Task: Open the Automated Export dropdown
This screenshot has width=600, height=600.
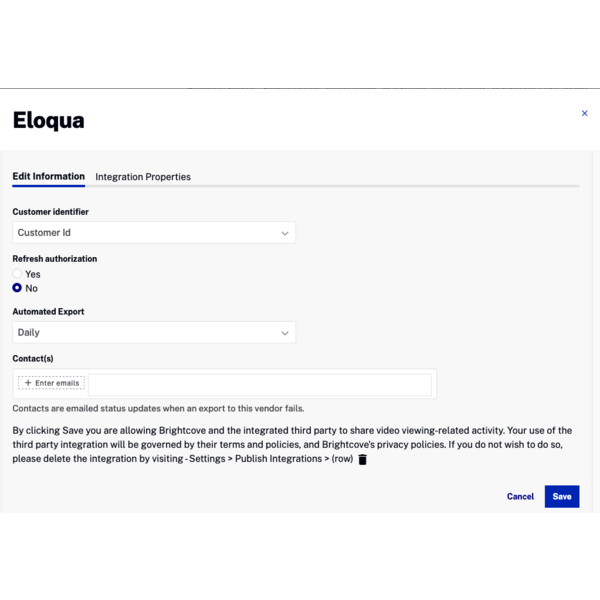Action: 154,333
